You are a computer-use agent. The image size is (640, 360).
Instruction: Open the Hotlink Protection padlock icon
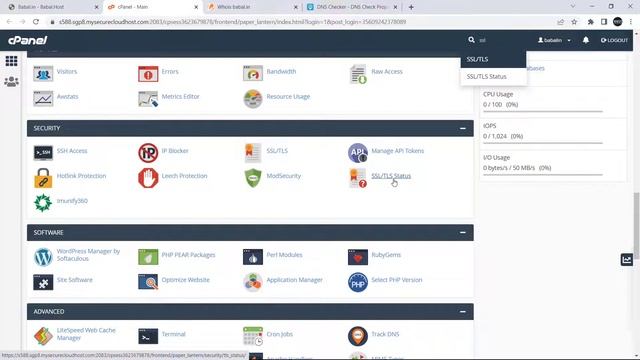(x=43, y=178)
